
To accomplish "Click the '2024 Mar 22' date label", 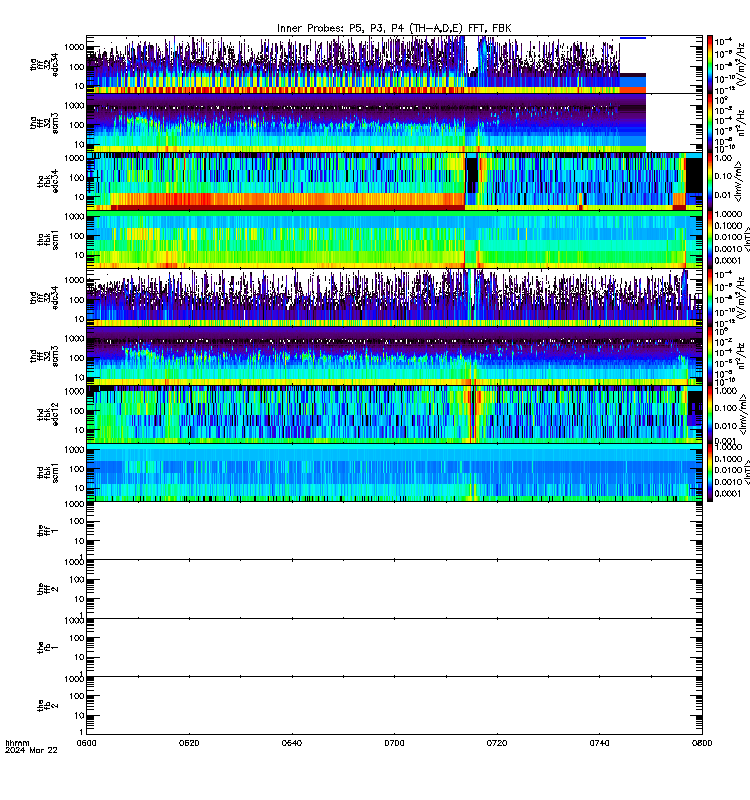I will pyautogui.click(x=31, y=750).
